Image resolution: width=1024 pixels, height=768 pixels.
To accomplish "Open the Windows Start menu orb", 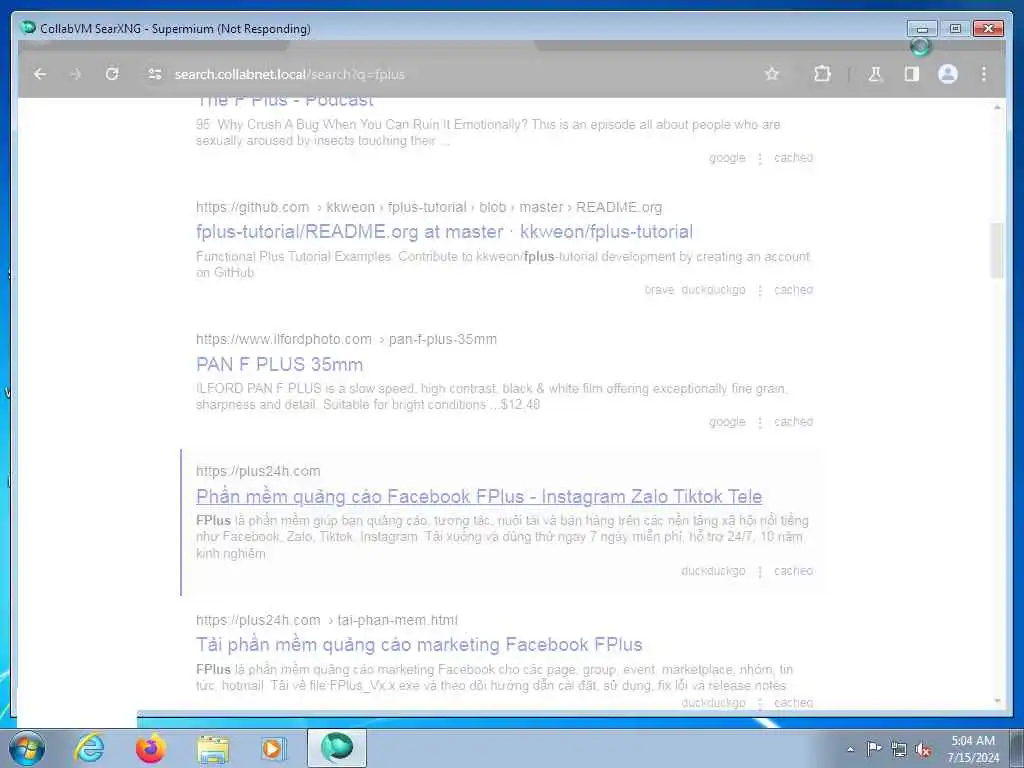I will point(27,748).
